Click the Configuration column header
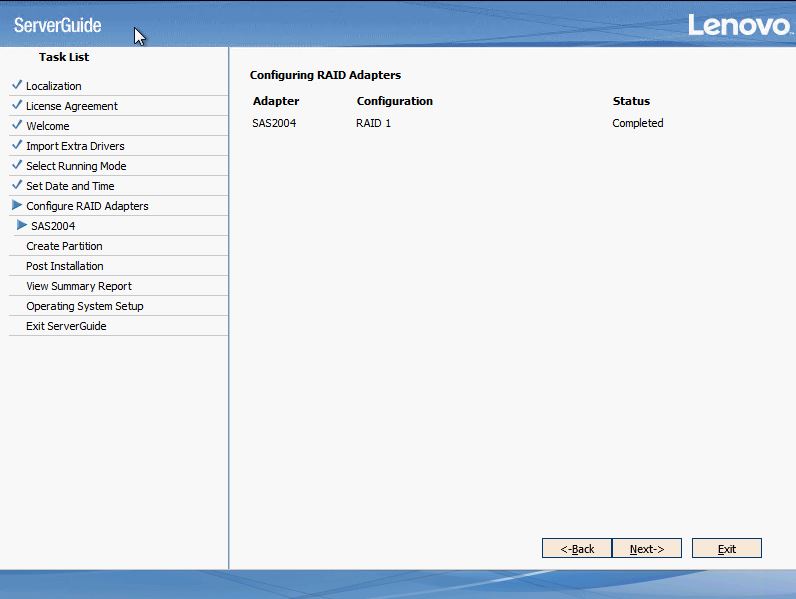 pos(395,101)
